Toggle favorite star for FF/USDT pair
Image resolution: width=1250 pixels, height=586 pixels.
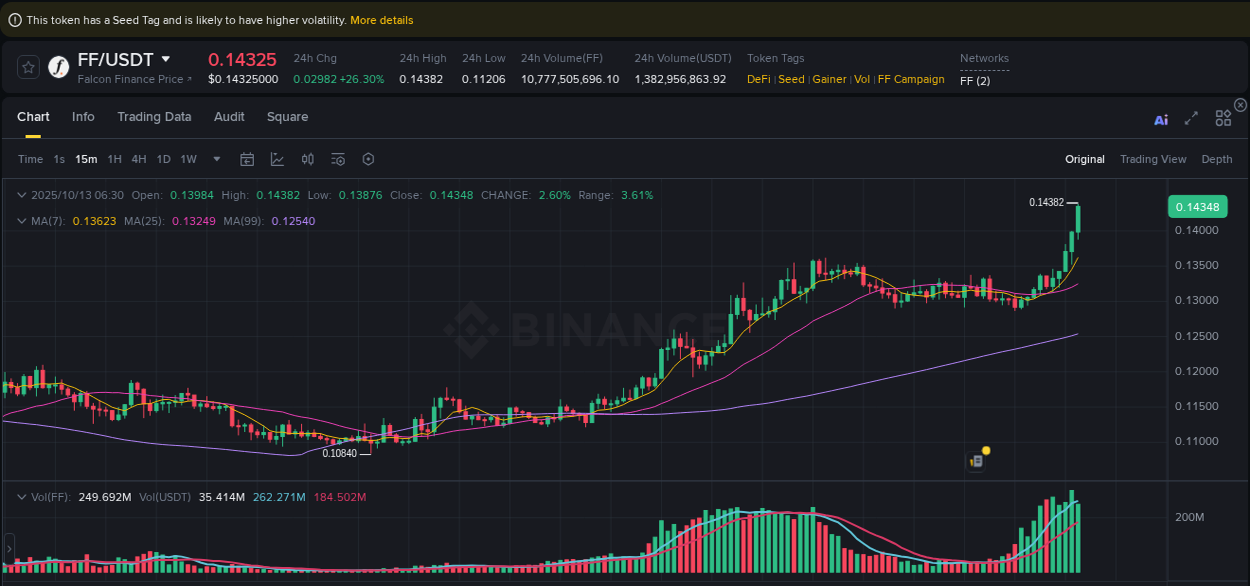pos(27,67)
